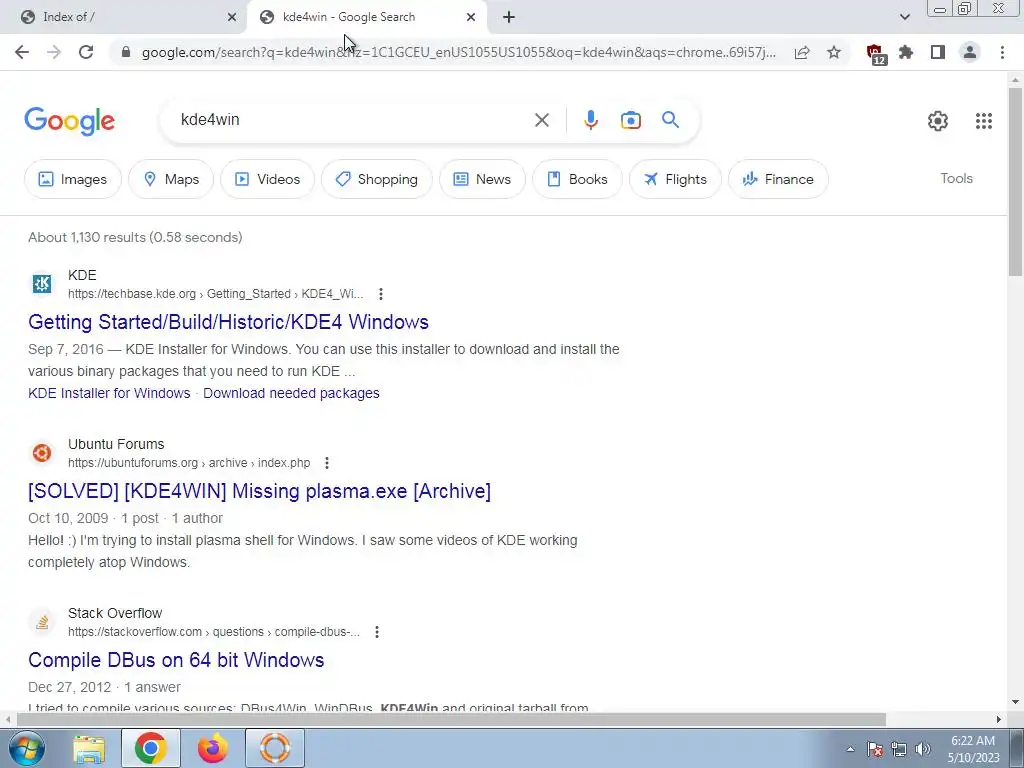This screenshot has width=1024, height=768.
Task: Bookmark this page with the star
Action: click(834, 52)
